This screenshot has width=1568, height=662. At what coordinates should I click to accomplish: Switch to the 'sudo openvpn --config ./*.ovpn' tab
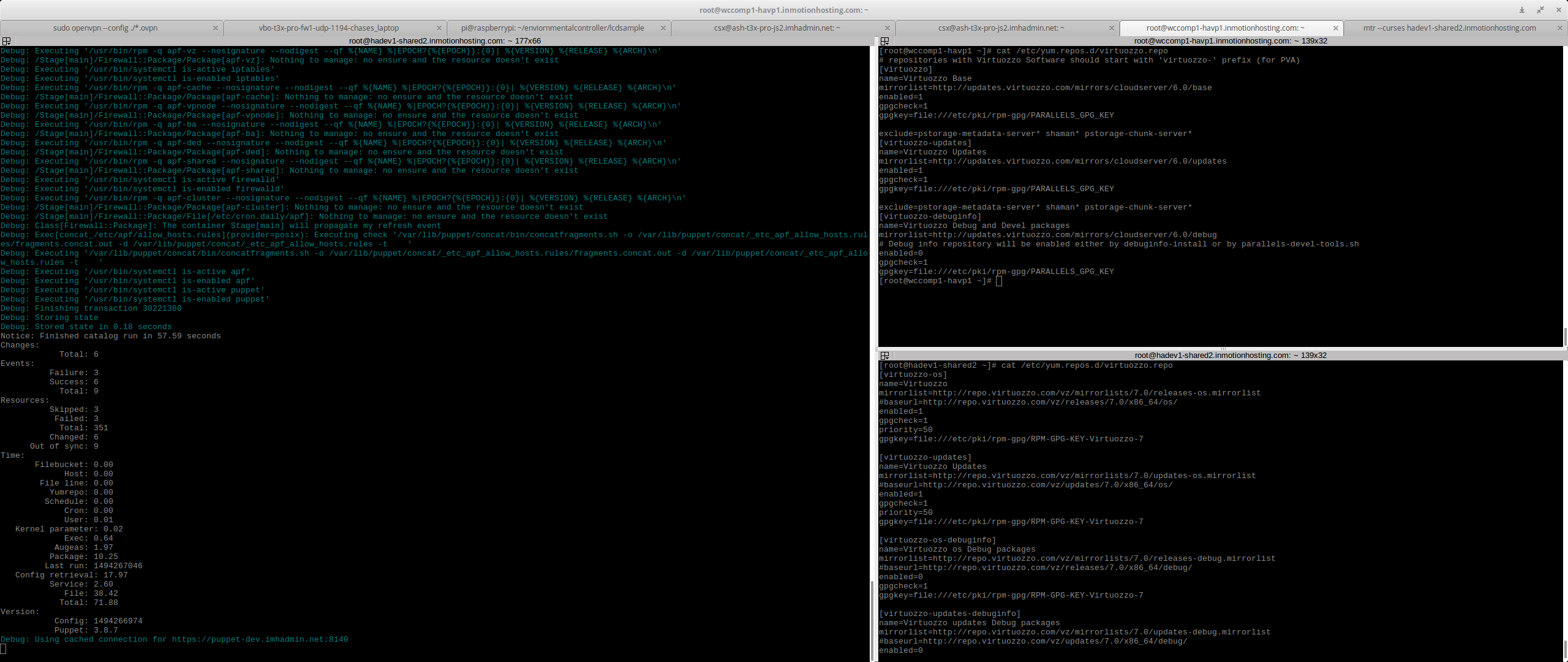click(x=105, y=28)
